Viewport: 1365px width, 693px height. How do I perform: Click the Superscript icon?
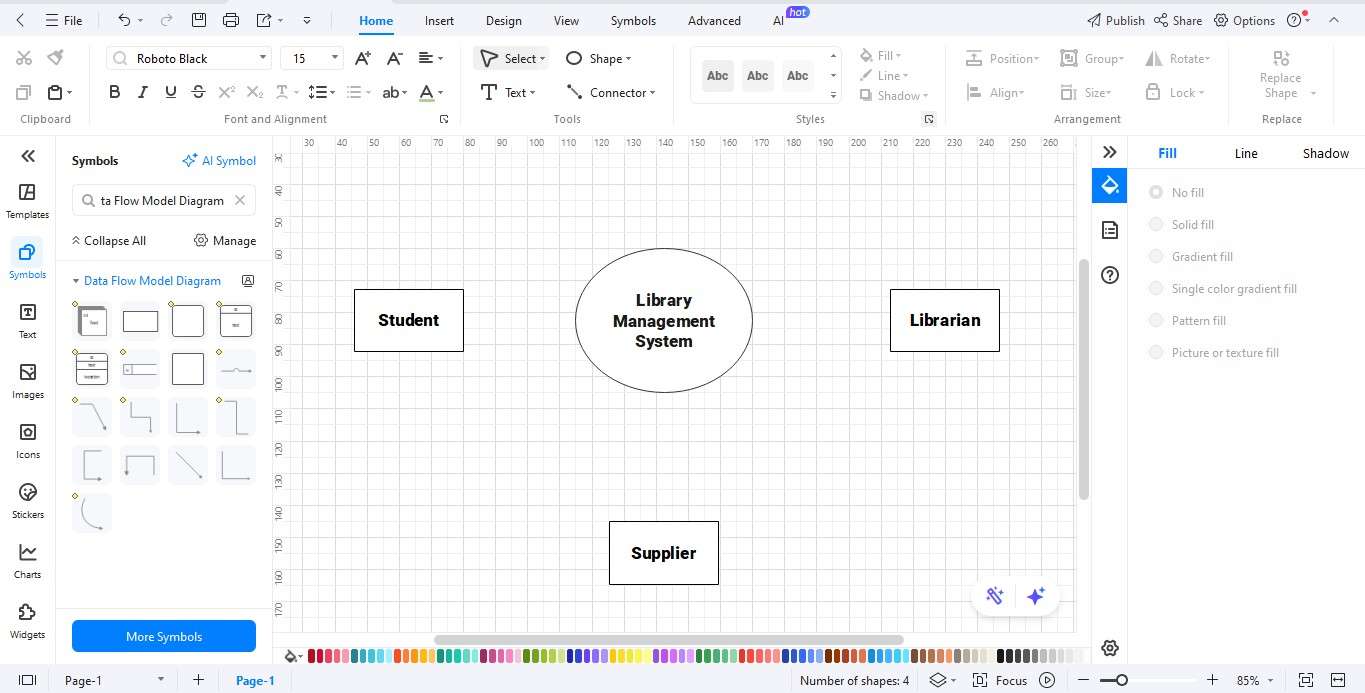point(227,92)
